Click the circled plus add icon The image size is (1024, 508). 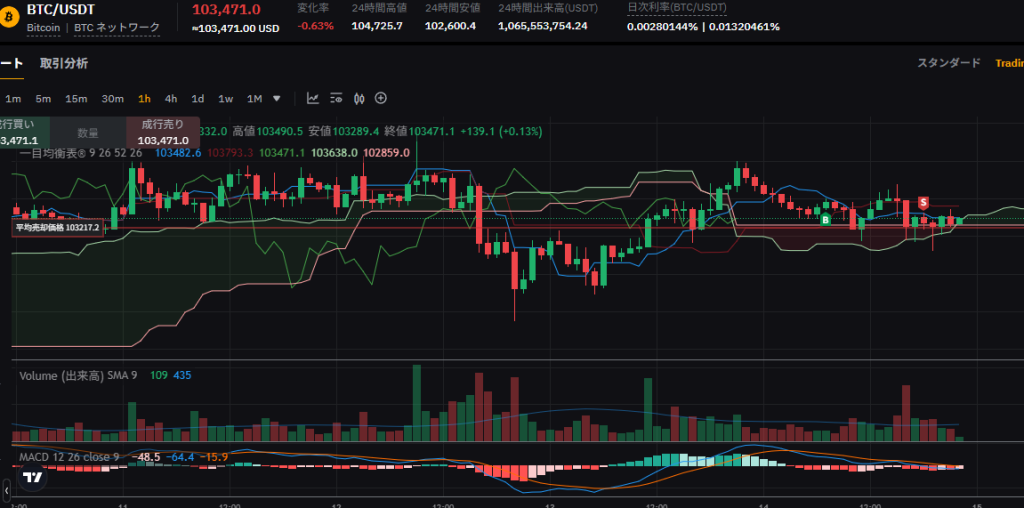coord(381,98)
